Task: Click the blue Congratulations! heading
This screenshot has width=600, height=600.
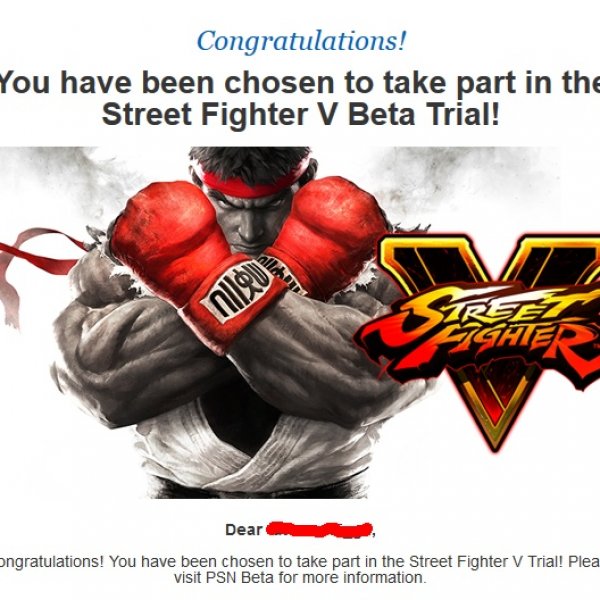Action: click(301, 41)
